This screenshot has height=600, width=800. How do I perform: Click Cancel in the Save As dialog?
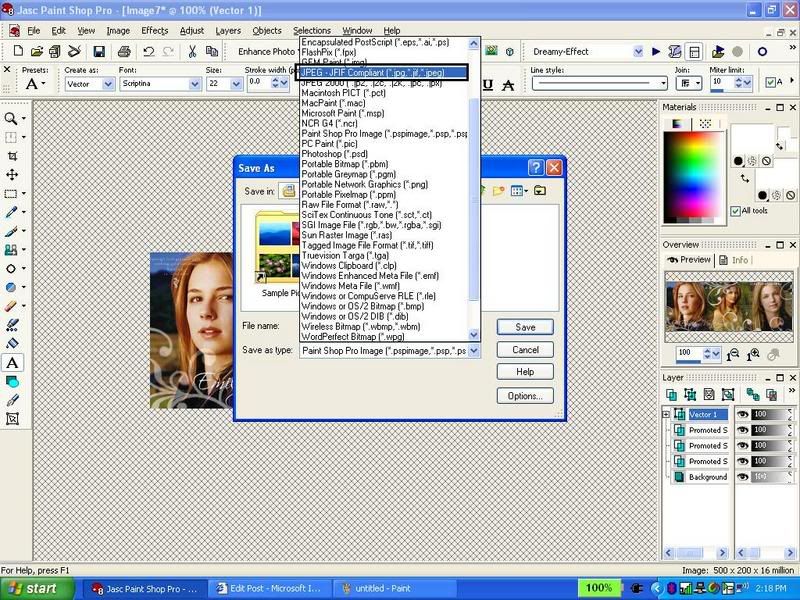point(525,349)
